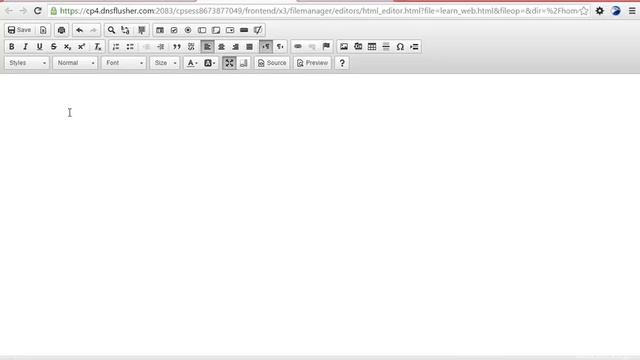Insert a horizontal line
Viewport: 640px width, 360px height.
click(386, 47)
